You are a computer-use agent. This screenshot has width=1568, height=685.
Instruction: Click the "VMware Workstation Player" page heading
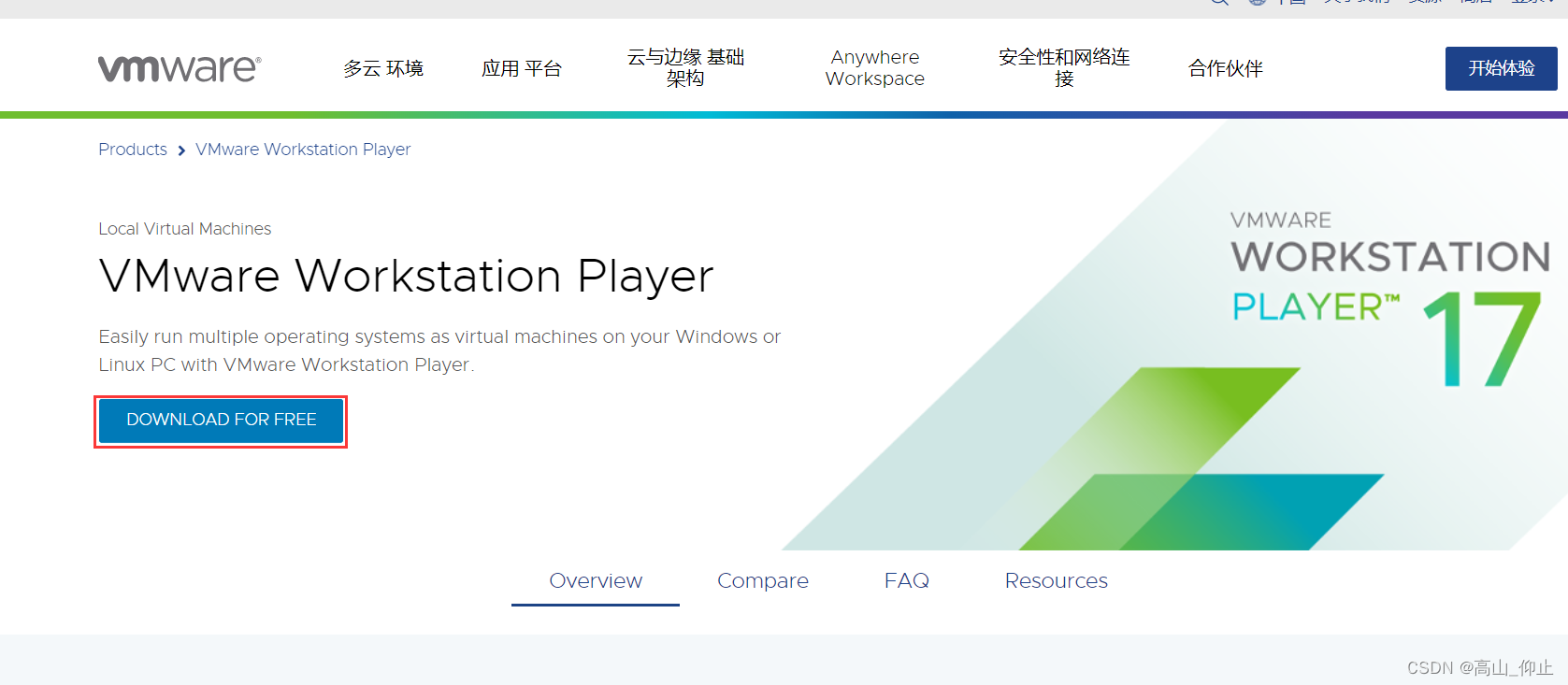pyautogui.click(x=406, y=277)
